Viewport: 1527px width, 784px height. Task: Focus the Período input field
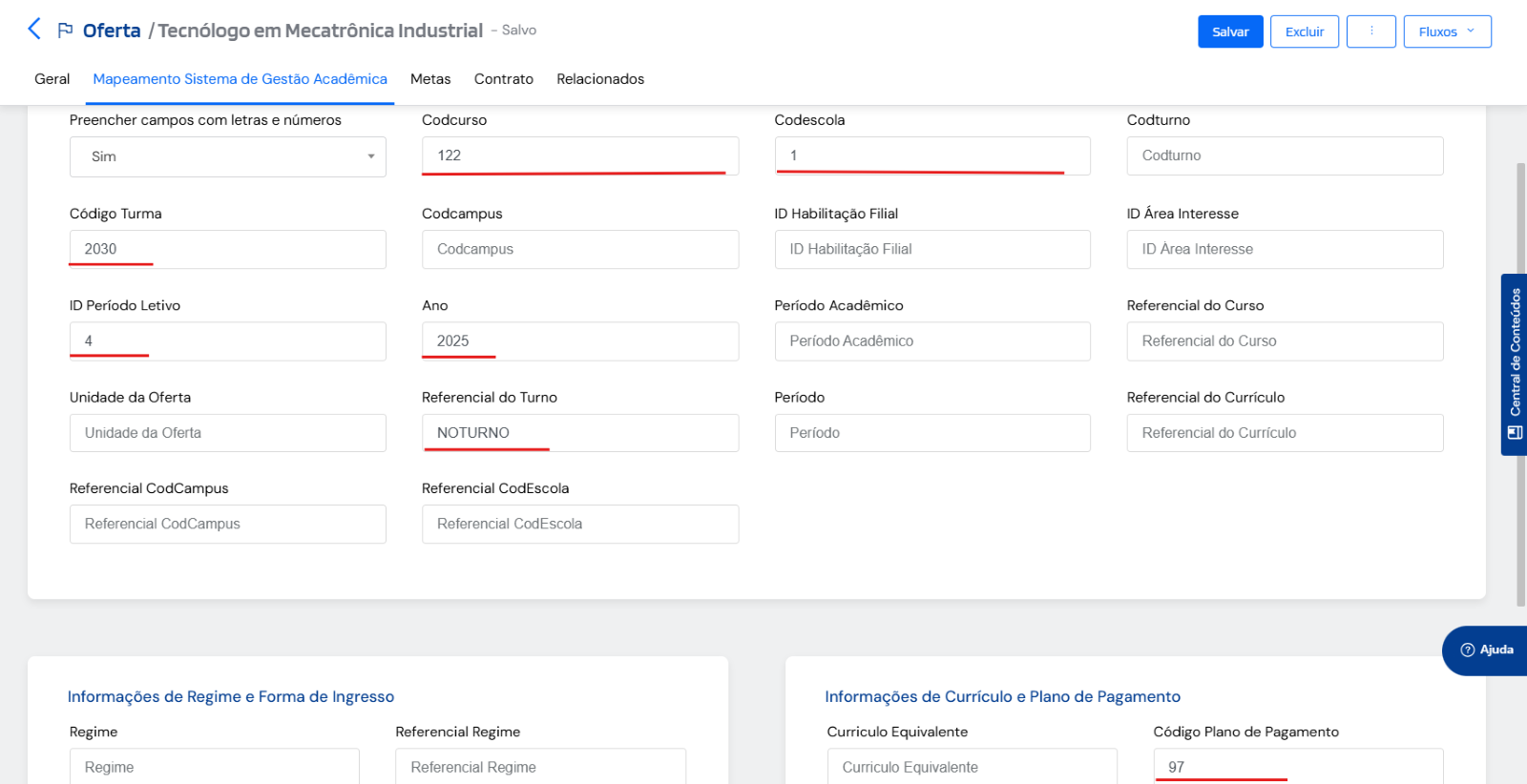click(932, 432)
